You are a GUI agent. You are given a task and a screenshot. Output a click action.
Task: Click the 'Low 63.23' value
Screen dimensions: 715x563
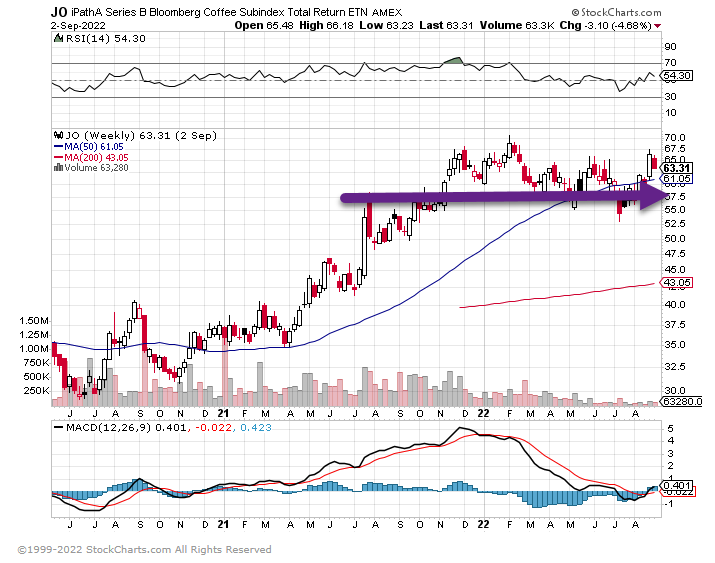386,26
